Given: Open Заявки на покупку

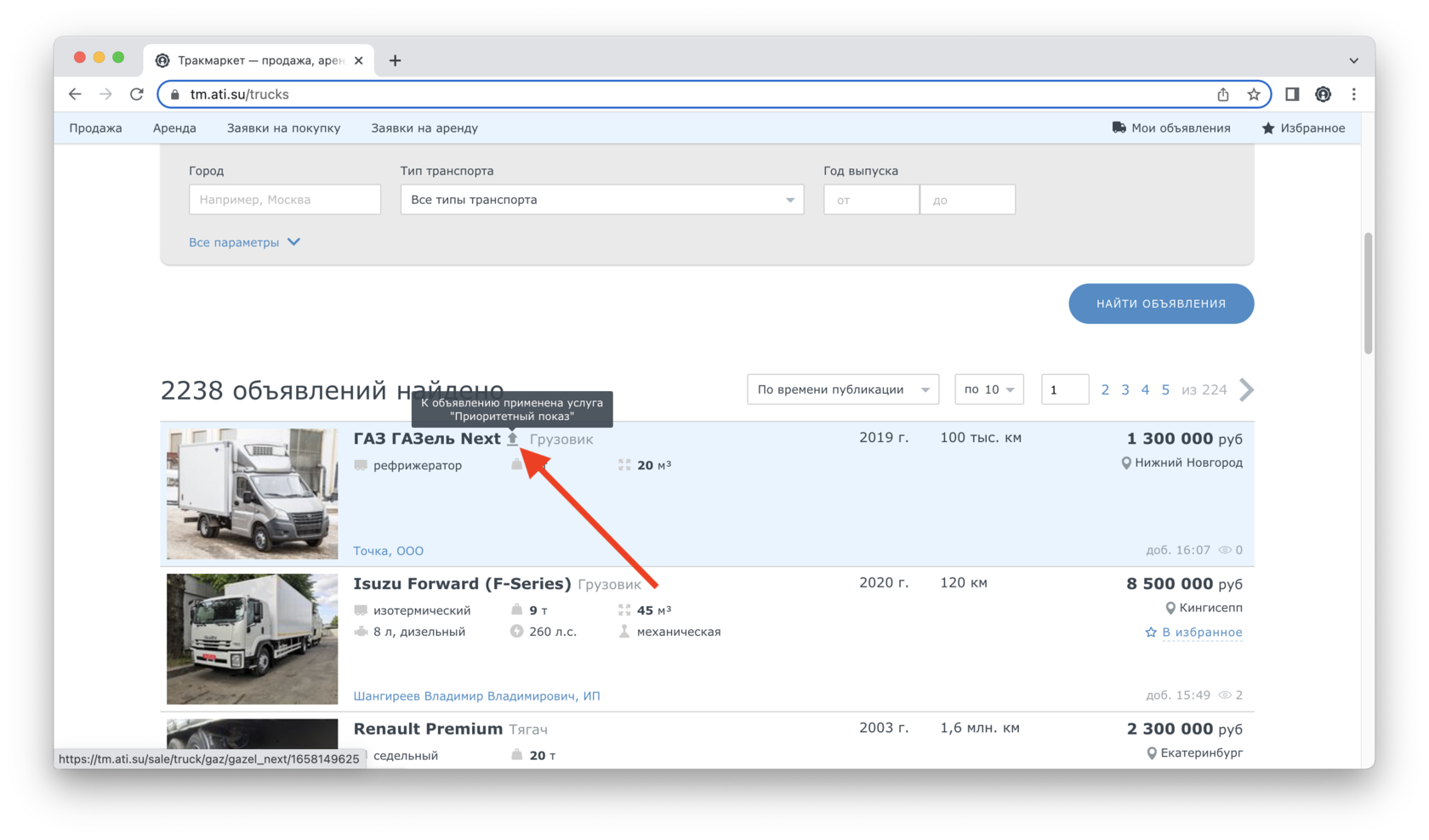Looking at the screenshot, I should (x=283, y=128).
